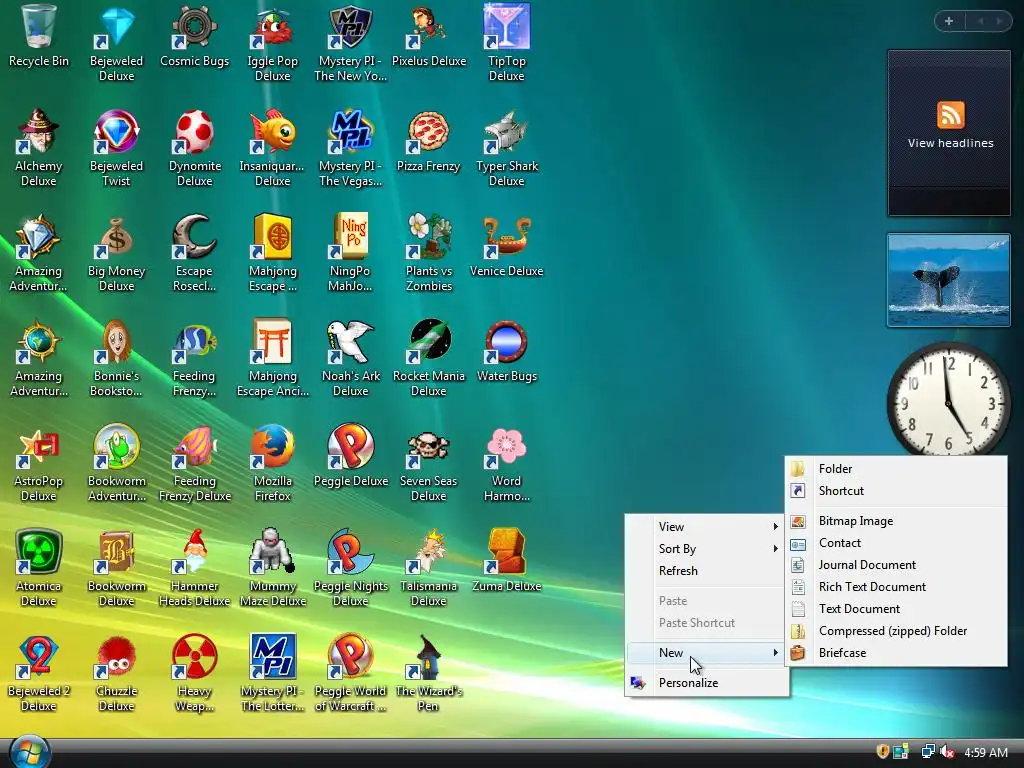Select the Plants vs Zombies shortcut
The image size is (1024, 768).
(x=428, y=236)
